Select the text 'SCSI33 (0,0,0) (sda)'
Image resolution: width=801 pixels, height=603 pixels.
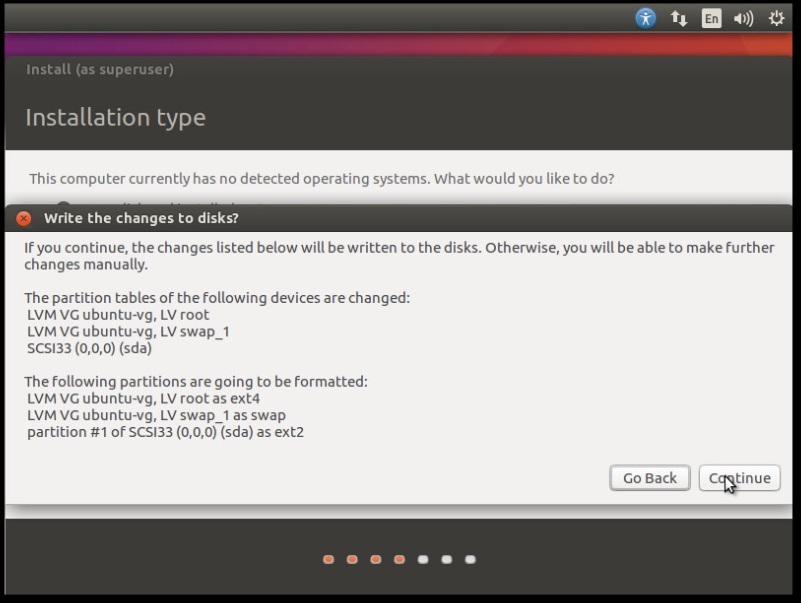pyautogui.click(x=89, y=349)
